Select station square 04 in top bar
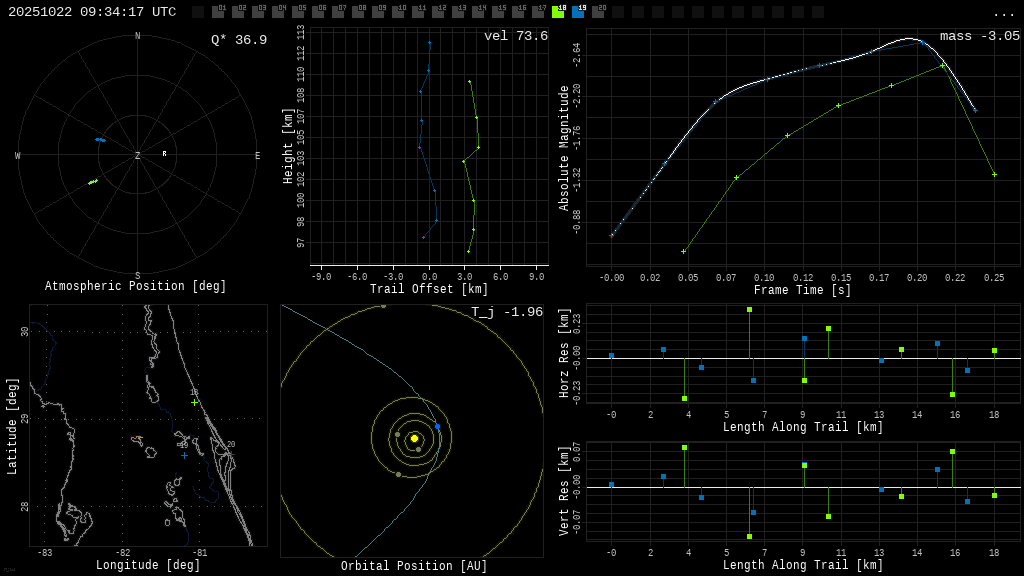This screenshot has width=1024, height=576. click(278, 12)
